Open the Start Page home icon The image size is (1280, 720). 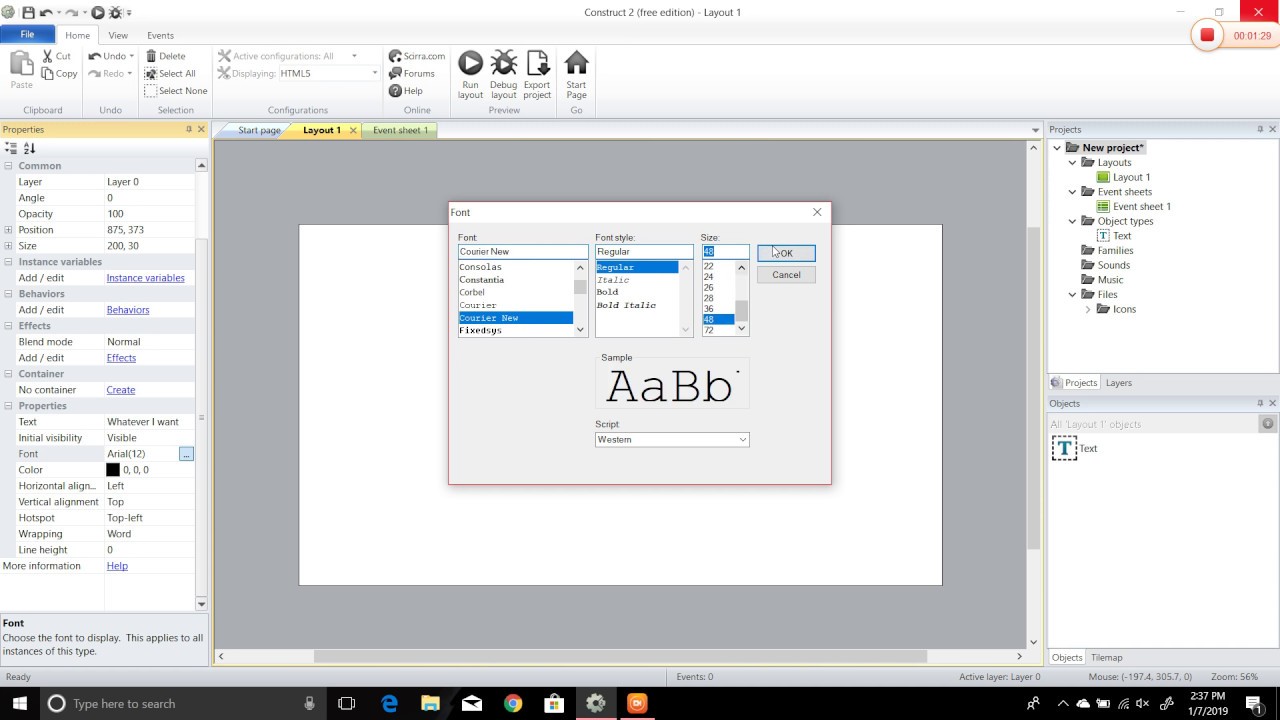576,64
